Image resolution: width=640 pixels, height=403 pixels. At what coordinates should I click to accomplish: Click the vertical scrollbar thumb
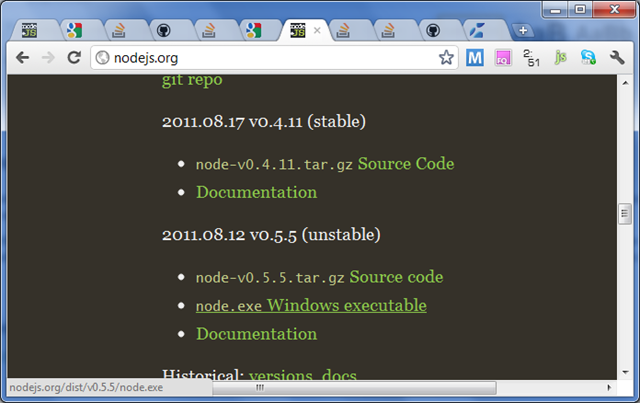pyautogui.click(x=625, y=214)
